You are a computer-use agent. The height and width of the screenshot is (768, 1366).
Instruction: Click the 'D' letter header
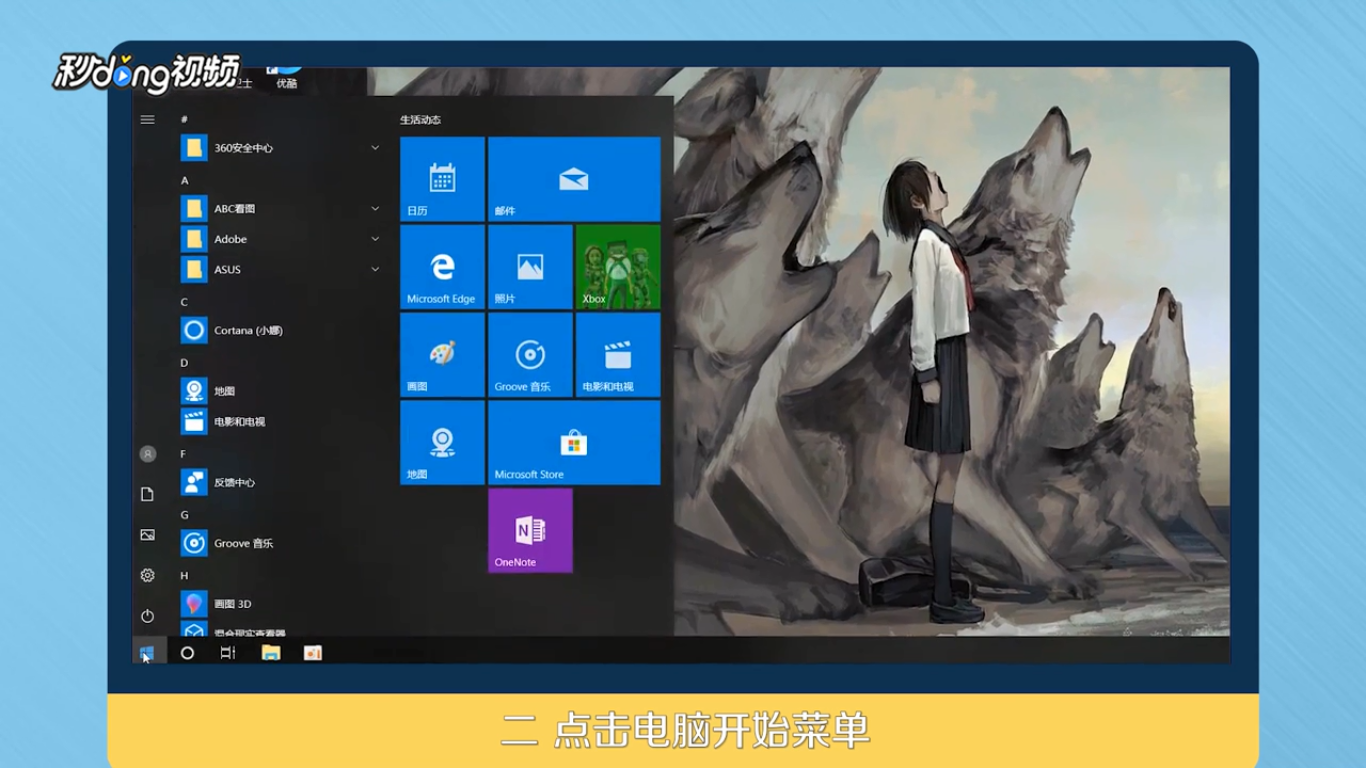coord(184,363)
